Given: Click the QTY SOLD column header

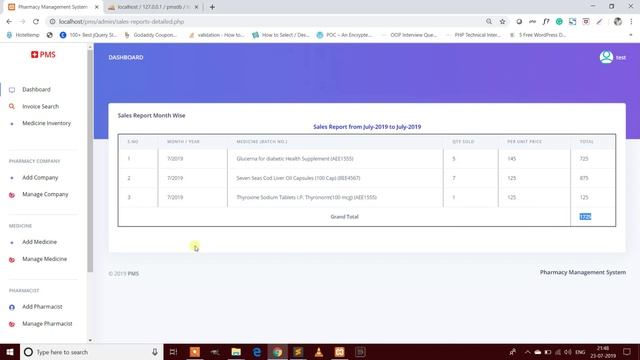Looking at the screenshot, I should point(463,142).
